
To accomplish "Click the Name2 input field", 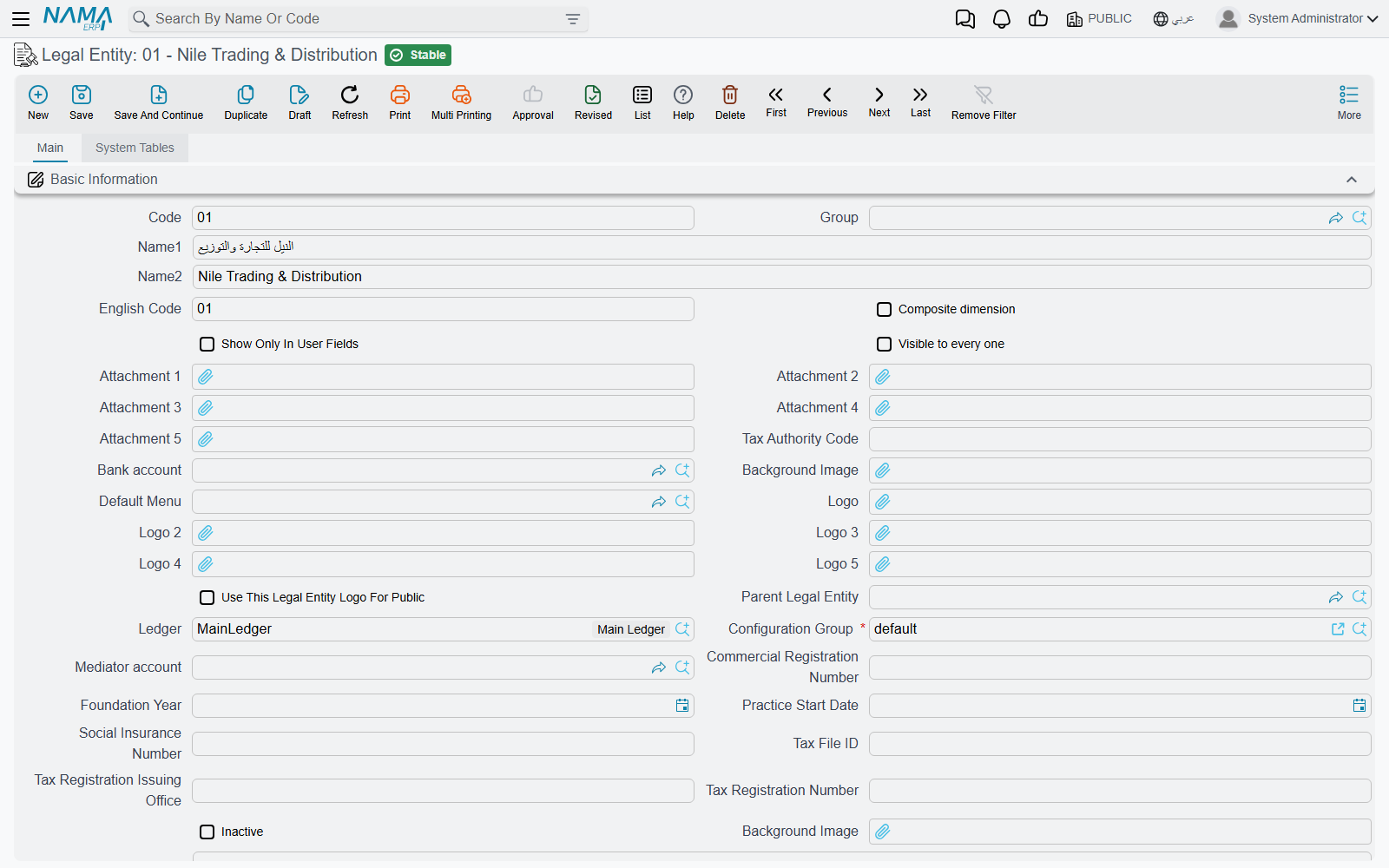I will (x=781, y=277).
